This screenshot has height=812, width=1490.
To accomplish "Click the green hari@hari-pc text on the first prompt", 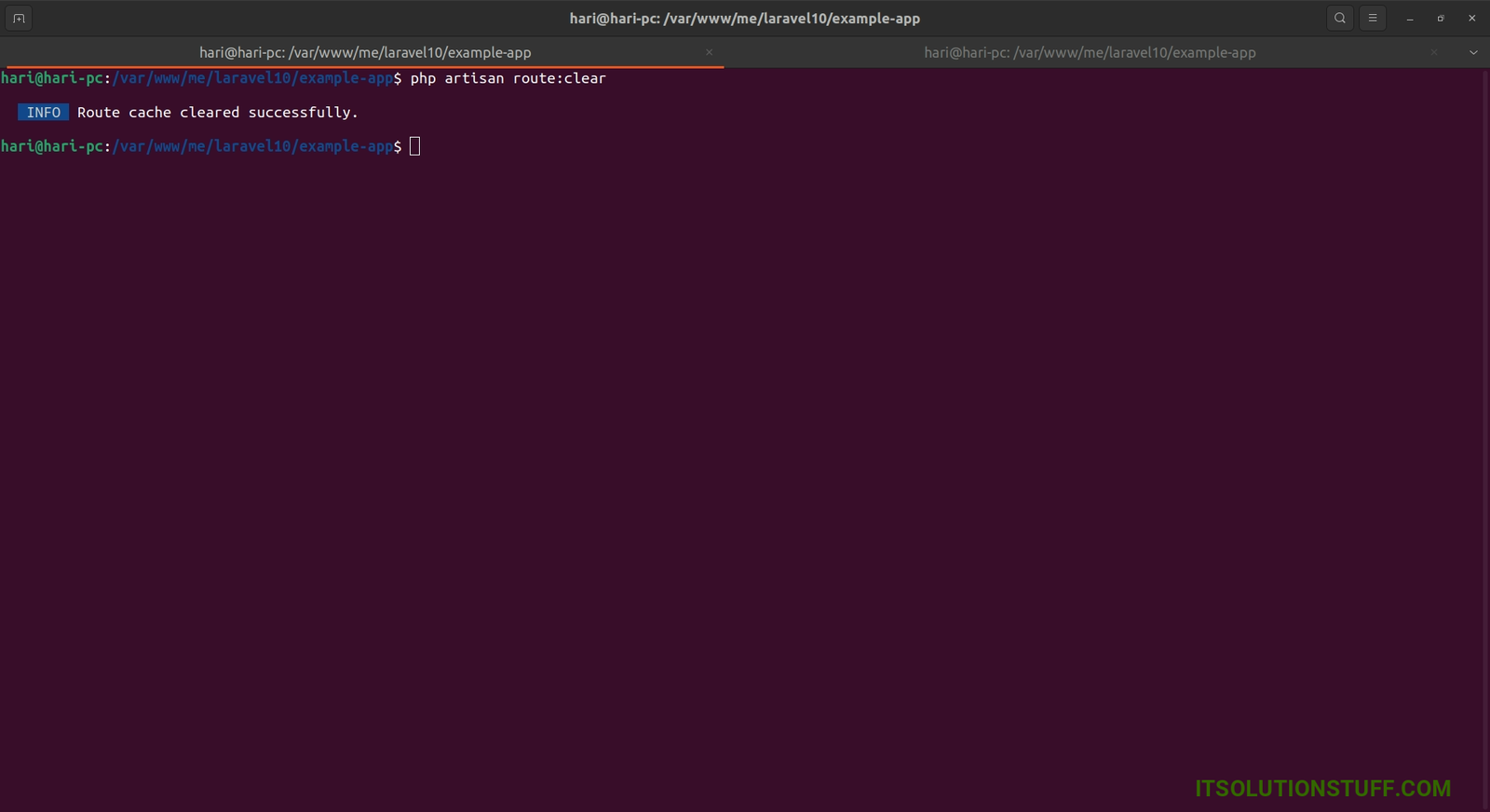I will [x=52, y=78].
